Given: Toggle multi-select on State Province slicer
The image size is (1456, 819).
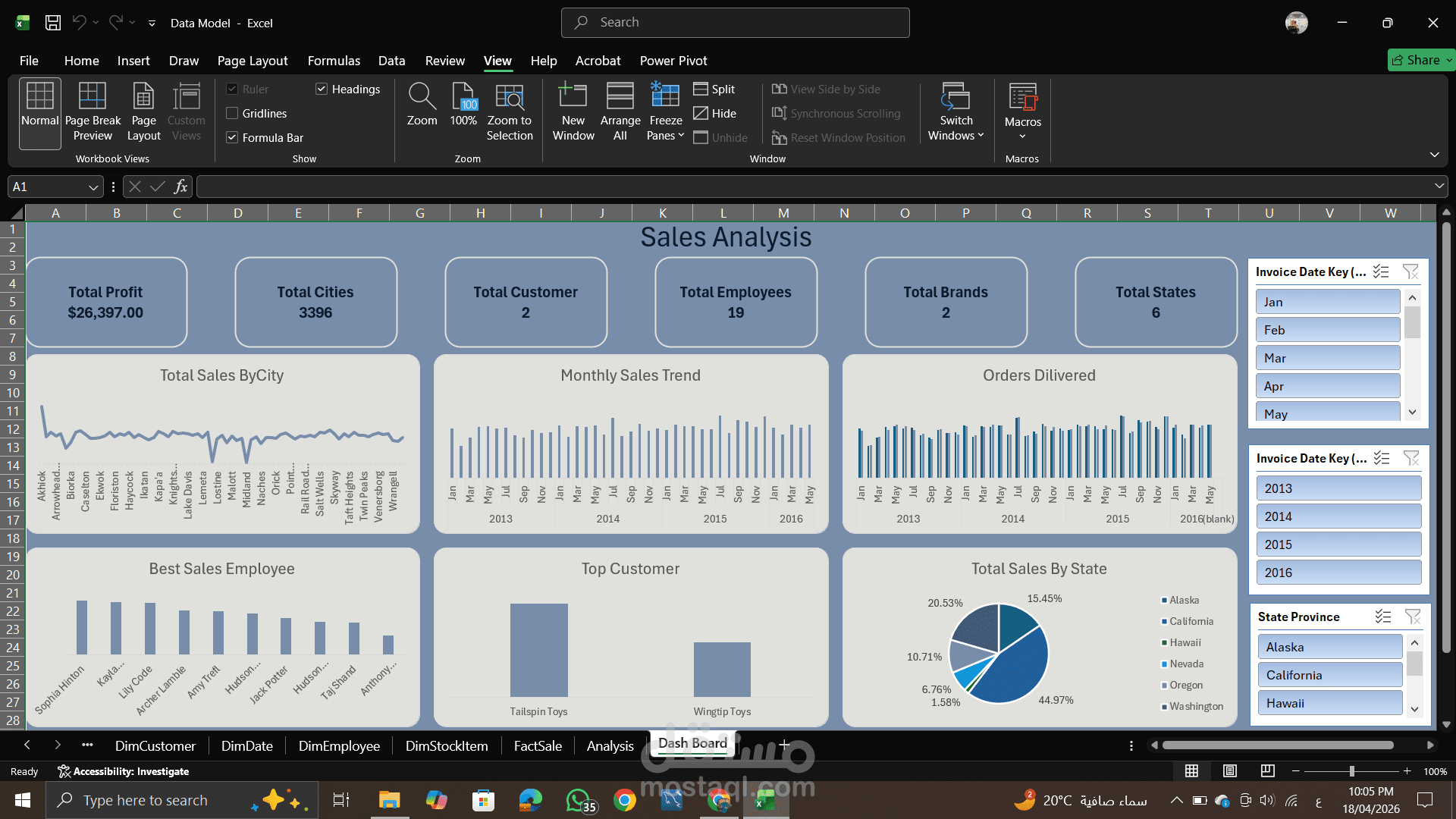Looking at the screenshot, I should (1383, 617).
